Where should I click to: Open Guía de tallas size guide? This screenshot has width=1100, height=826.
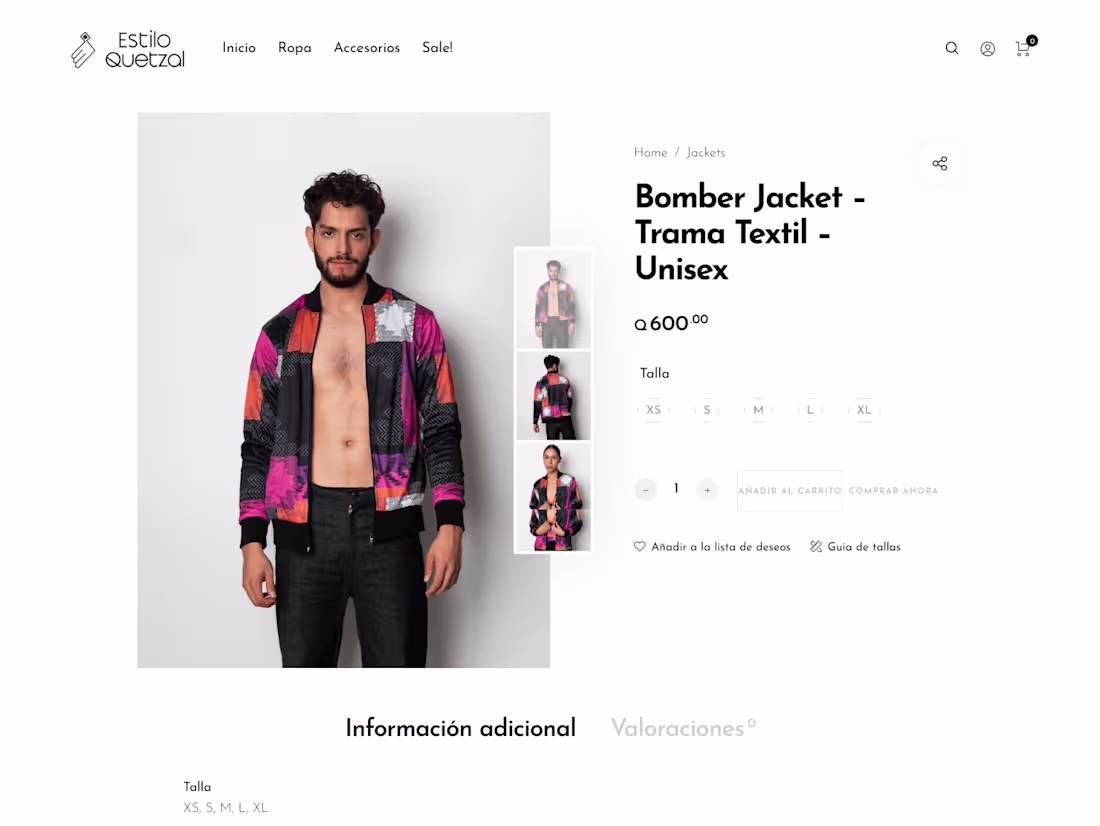[x=855, y=547]
